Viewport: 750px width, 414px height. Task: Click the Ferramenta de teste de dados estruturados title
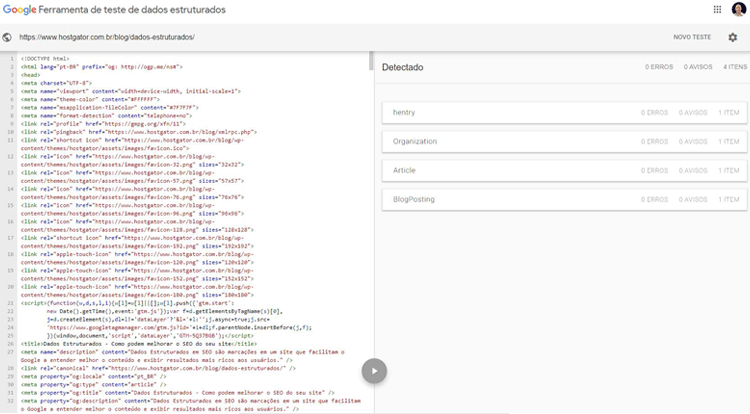[x=132, y=10]
